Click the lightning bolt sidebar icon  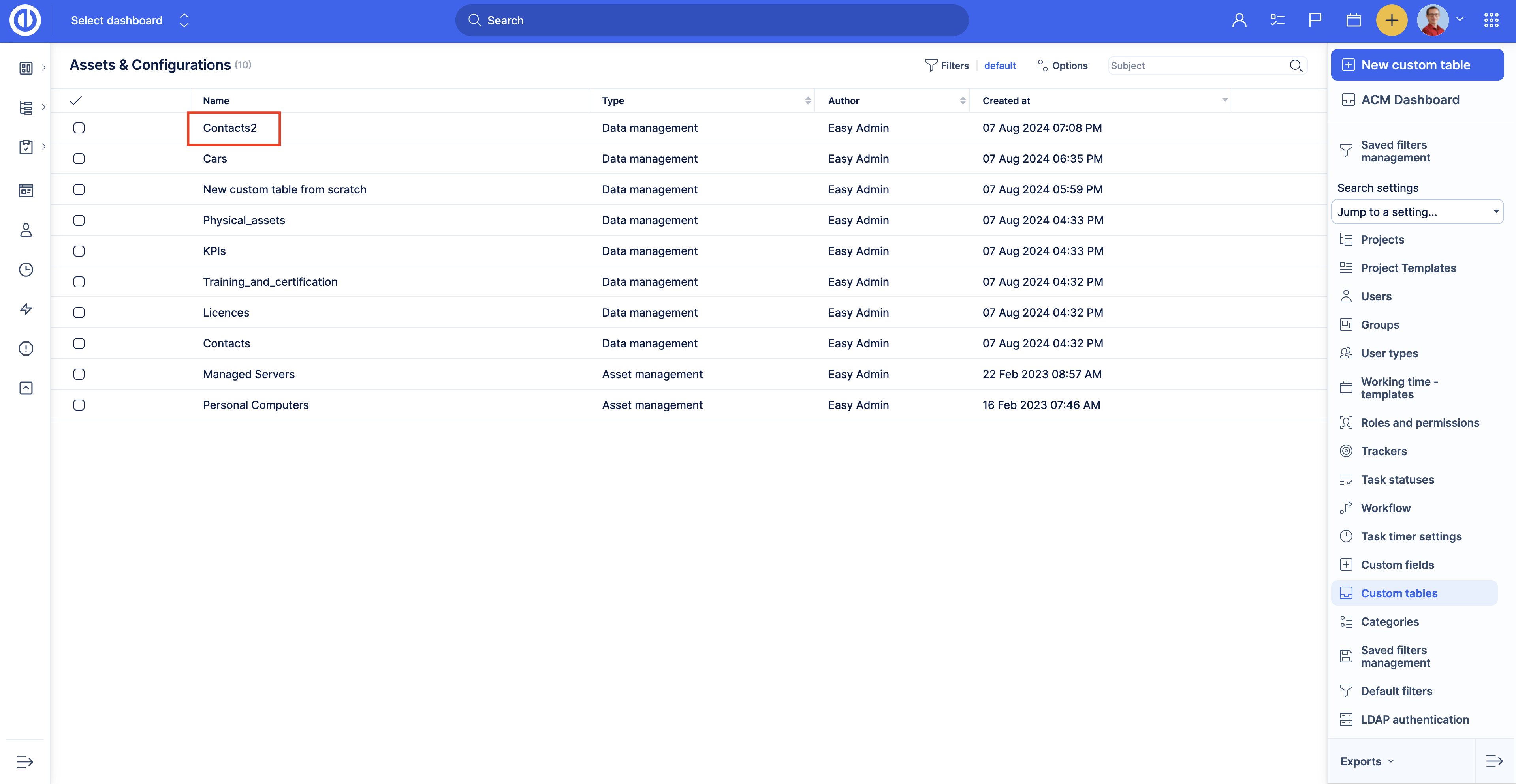click(x=26, y=309)
